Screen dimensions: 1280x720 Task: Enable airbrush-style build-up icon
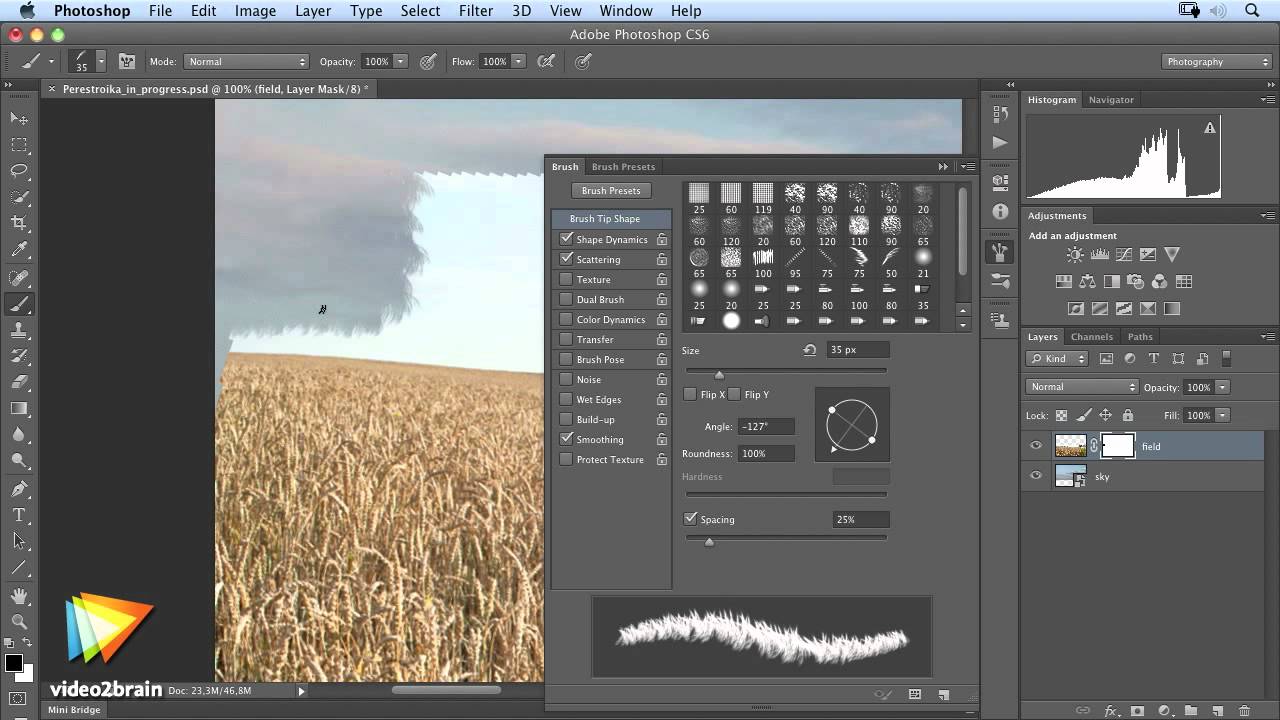tap(546, 61)
